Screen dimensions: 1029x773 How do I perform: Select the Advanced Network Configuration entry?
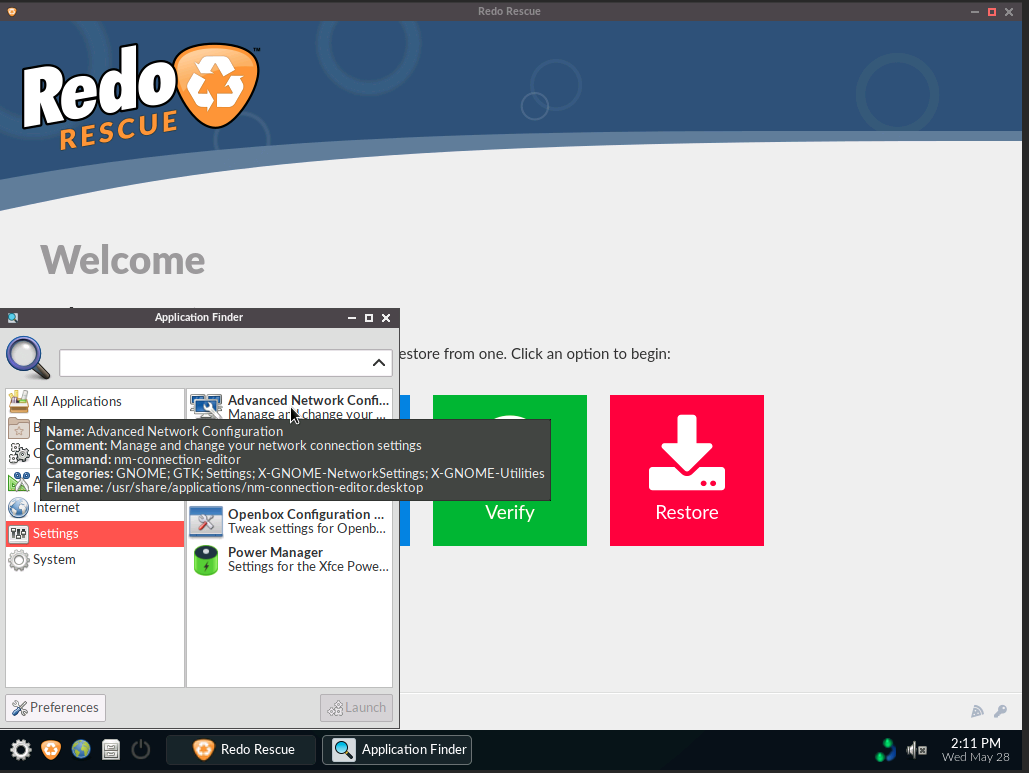(x=289, y=407)
